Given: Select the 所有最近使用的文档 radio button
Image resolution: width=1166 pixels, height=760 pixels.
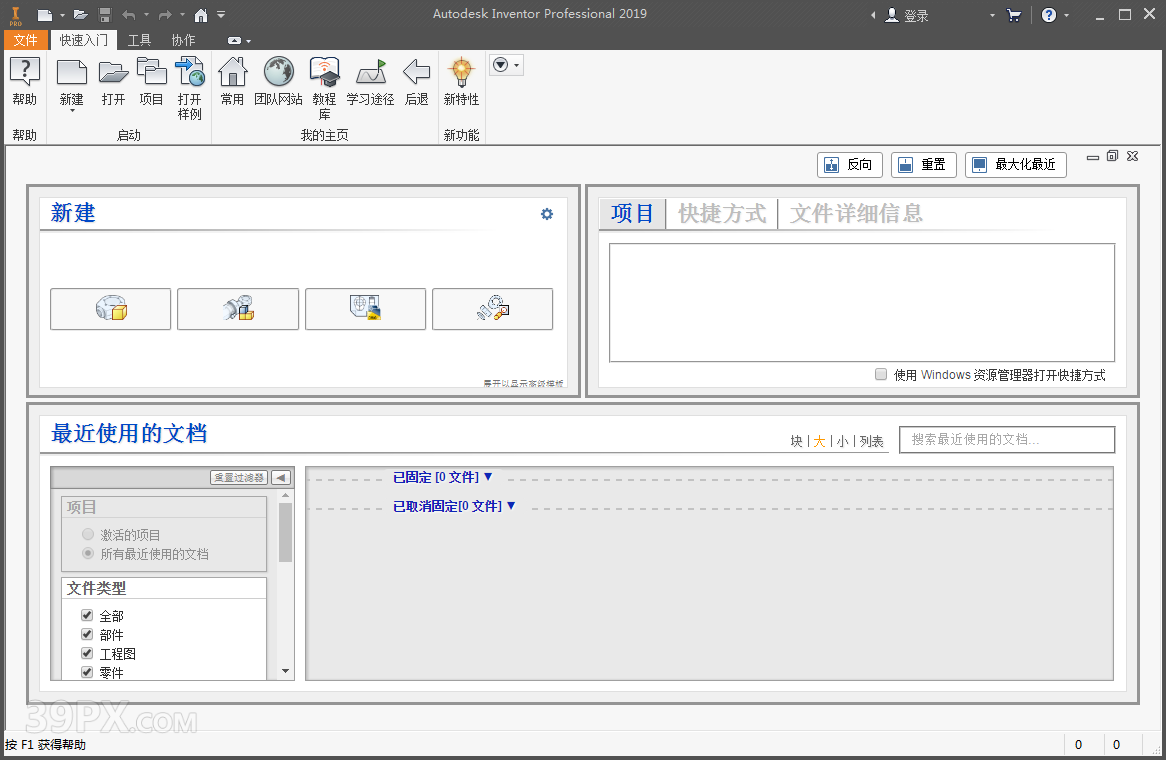Looking at the screenshot, I should coord(88,553).
